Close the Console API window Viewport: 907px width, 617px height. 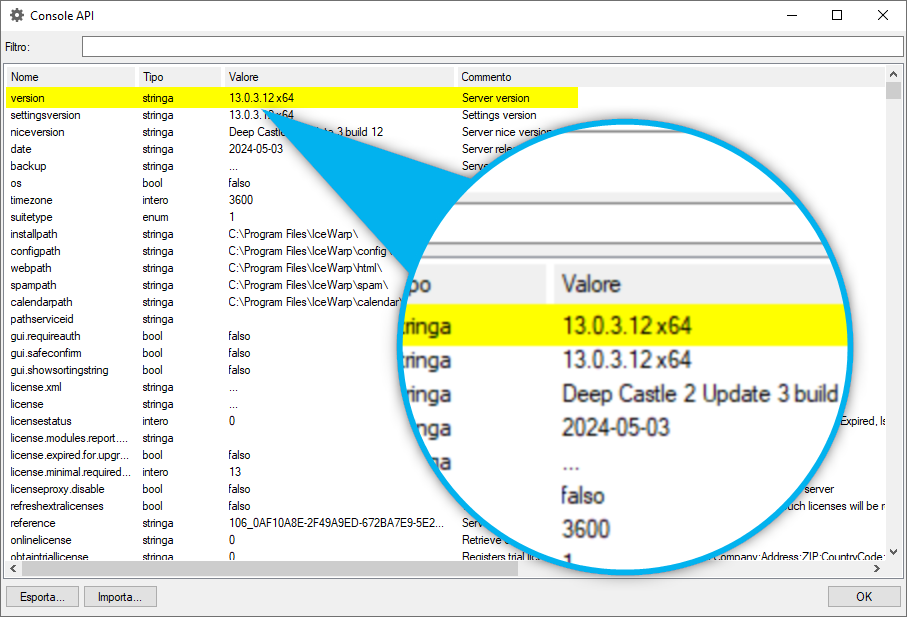point(882,16)
